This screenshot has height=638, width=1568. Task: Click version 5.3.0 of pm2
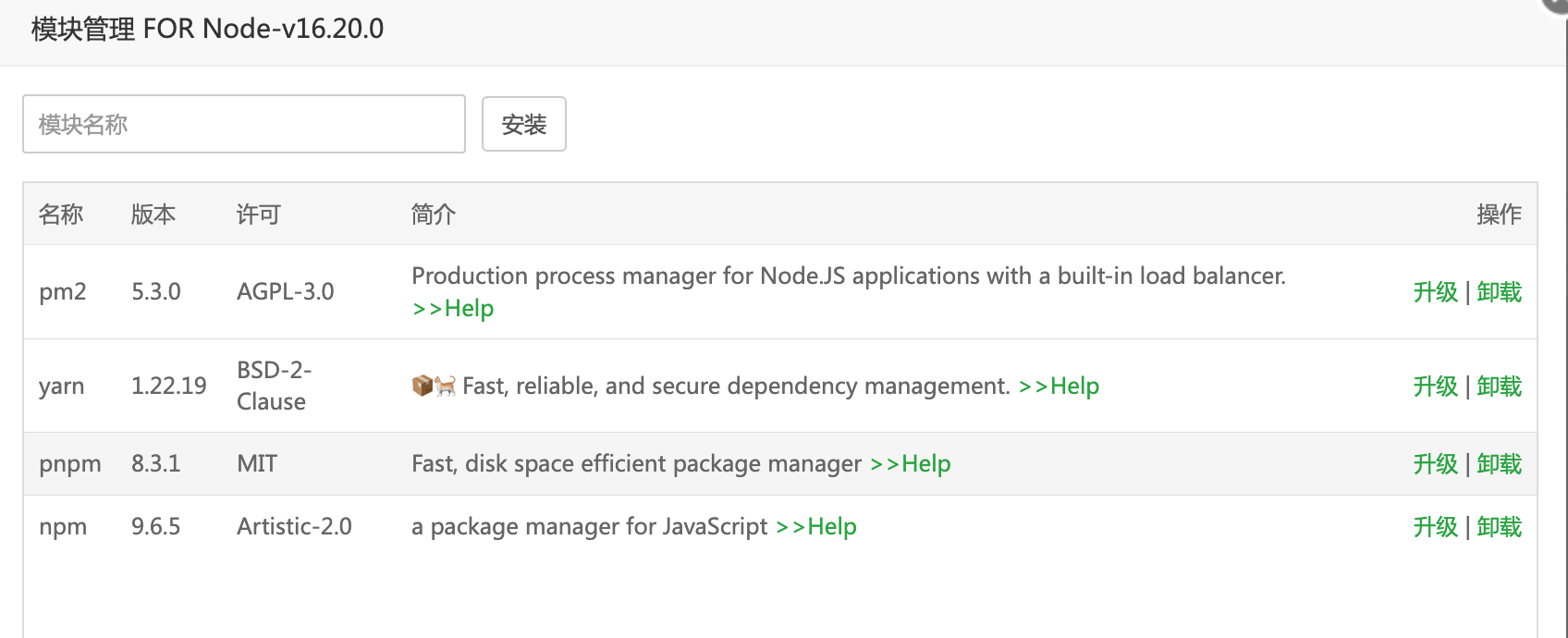click(x=156, y=292)
